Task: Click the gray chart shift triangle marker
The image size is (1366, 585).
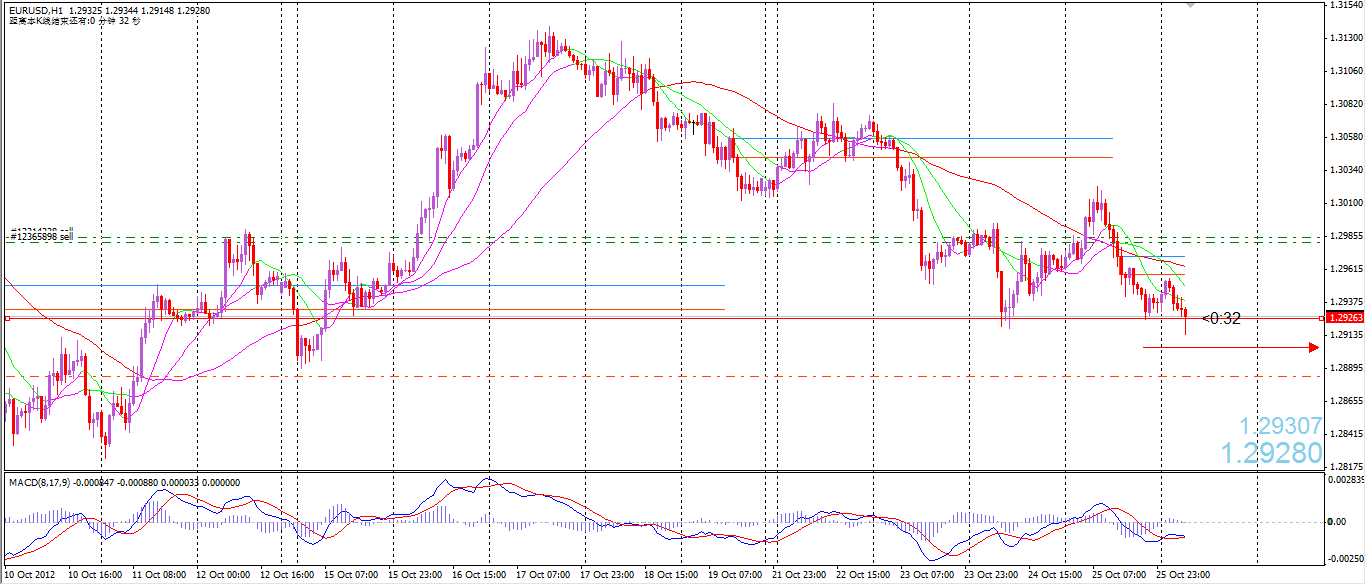Action: point(1190,6)
